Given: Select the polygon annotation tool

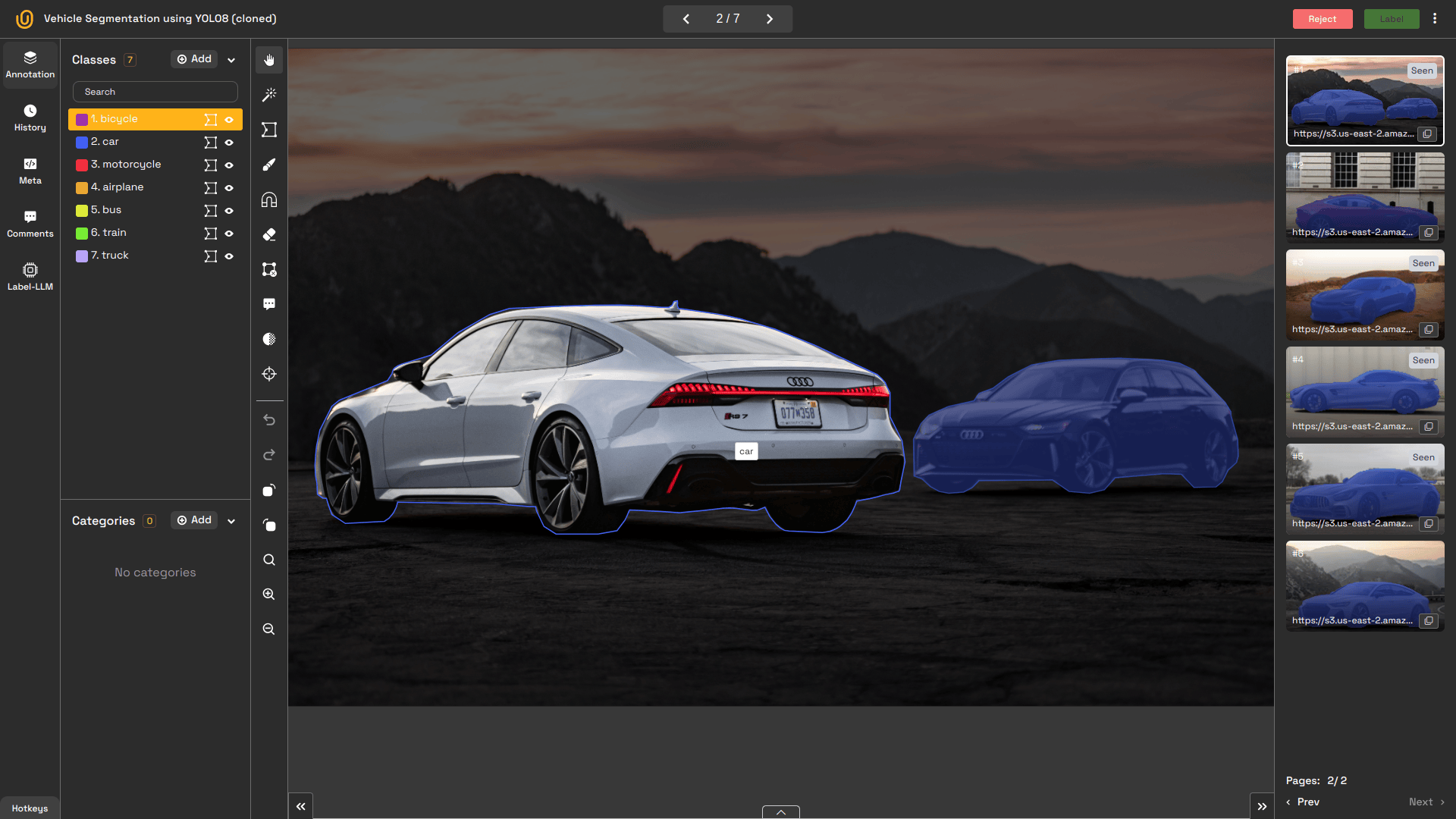Looking at the screenshot, I should pyautogui.click(x=268, y=130).
